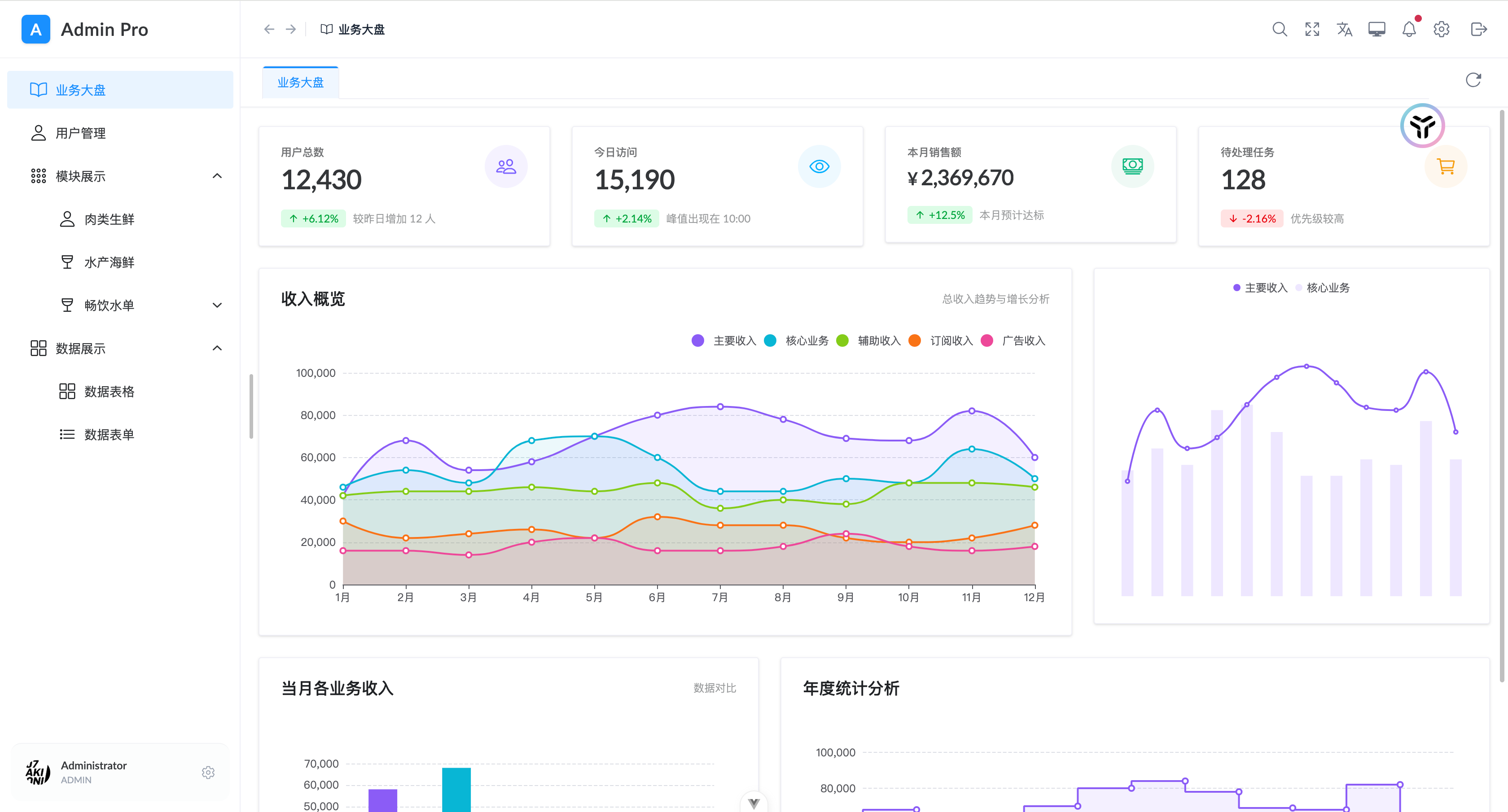1508x812 pixels.
Task: Go back with the left arrow
Action: [x=269, y=29]
